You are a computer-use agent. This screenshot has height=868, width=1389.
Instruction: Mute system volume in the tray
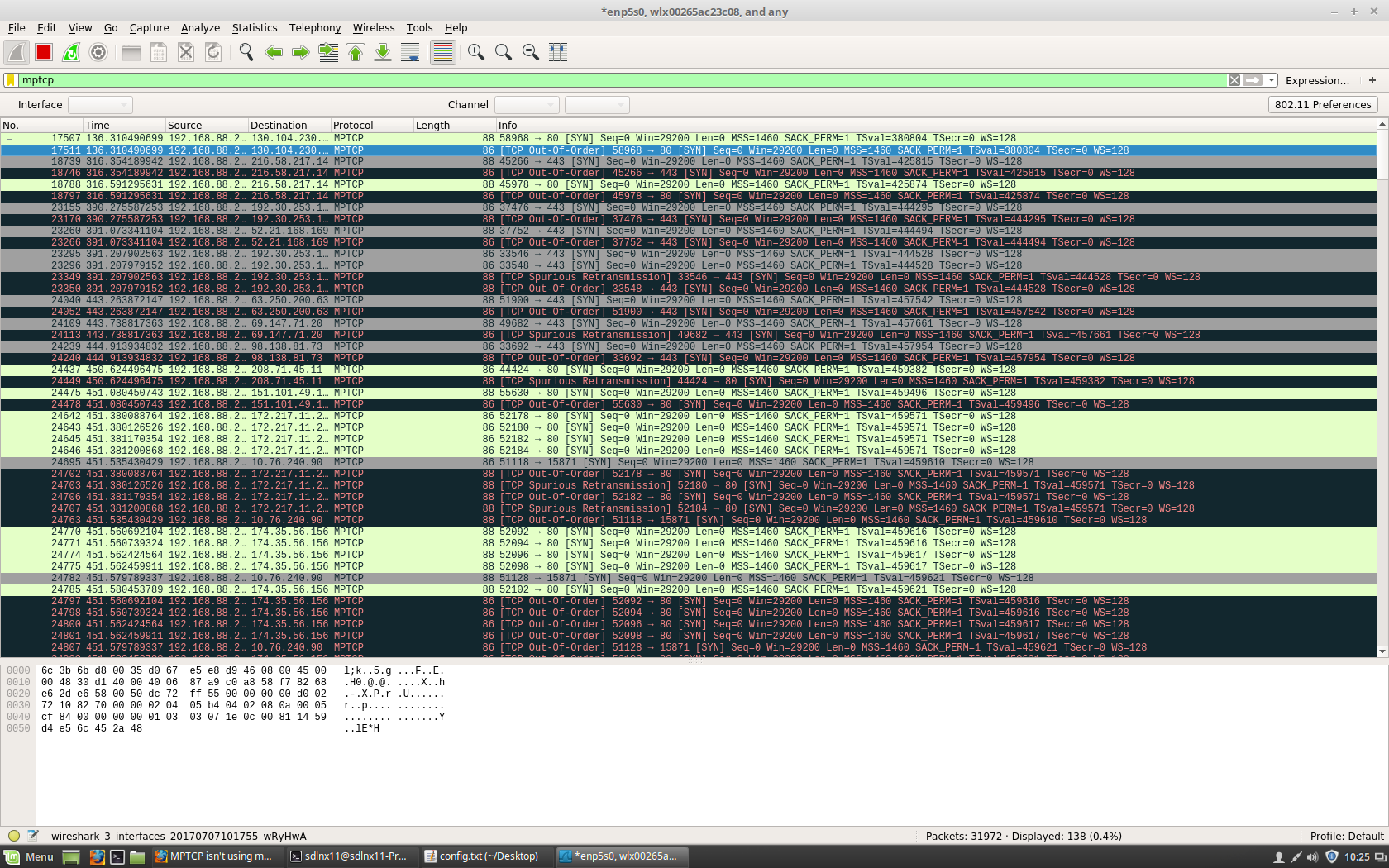point(1313,856)
